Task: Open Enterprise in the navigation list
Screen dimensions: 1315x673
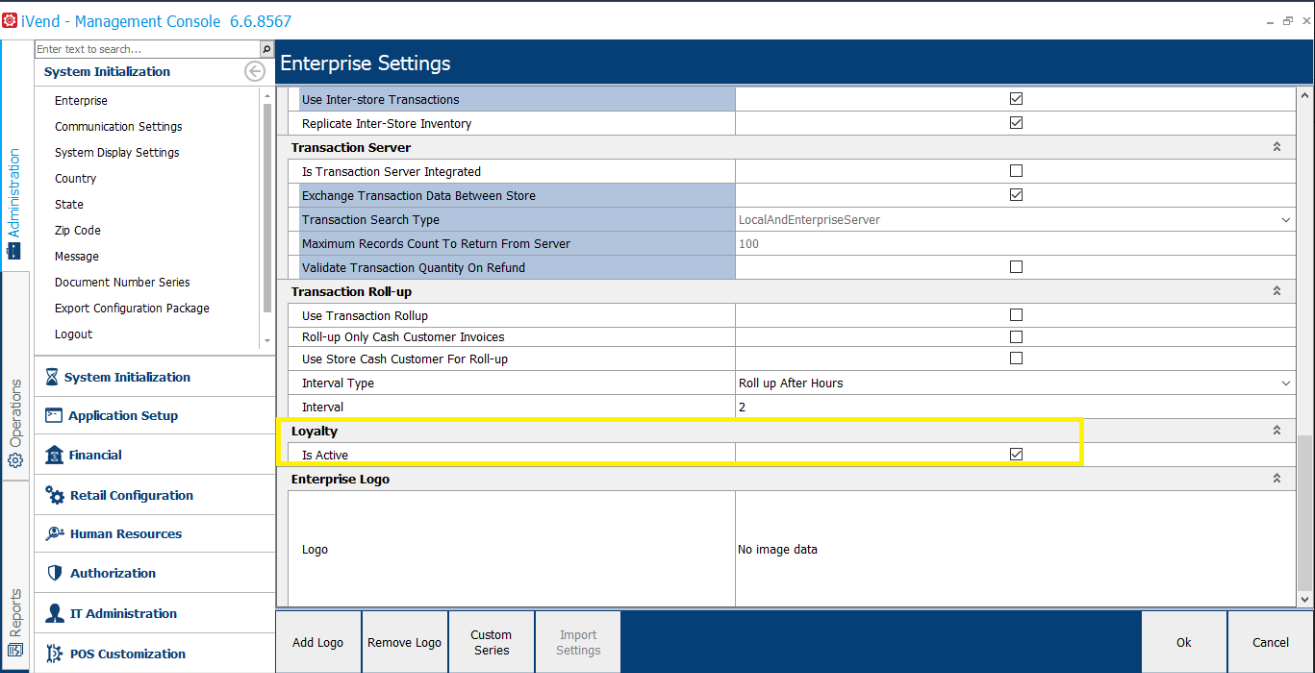Action: point(81,101)
